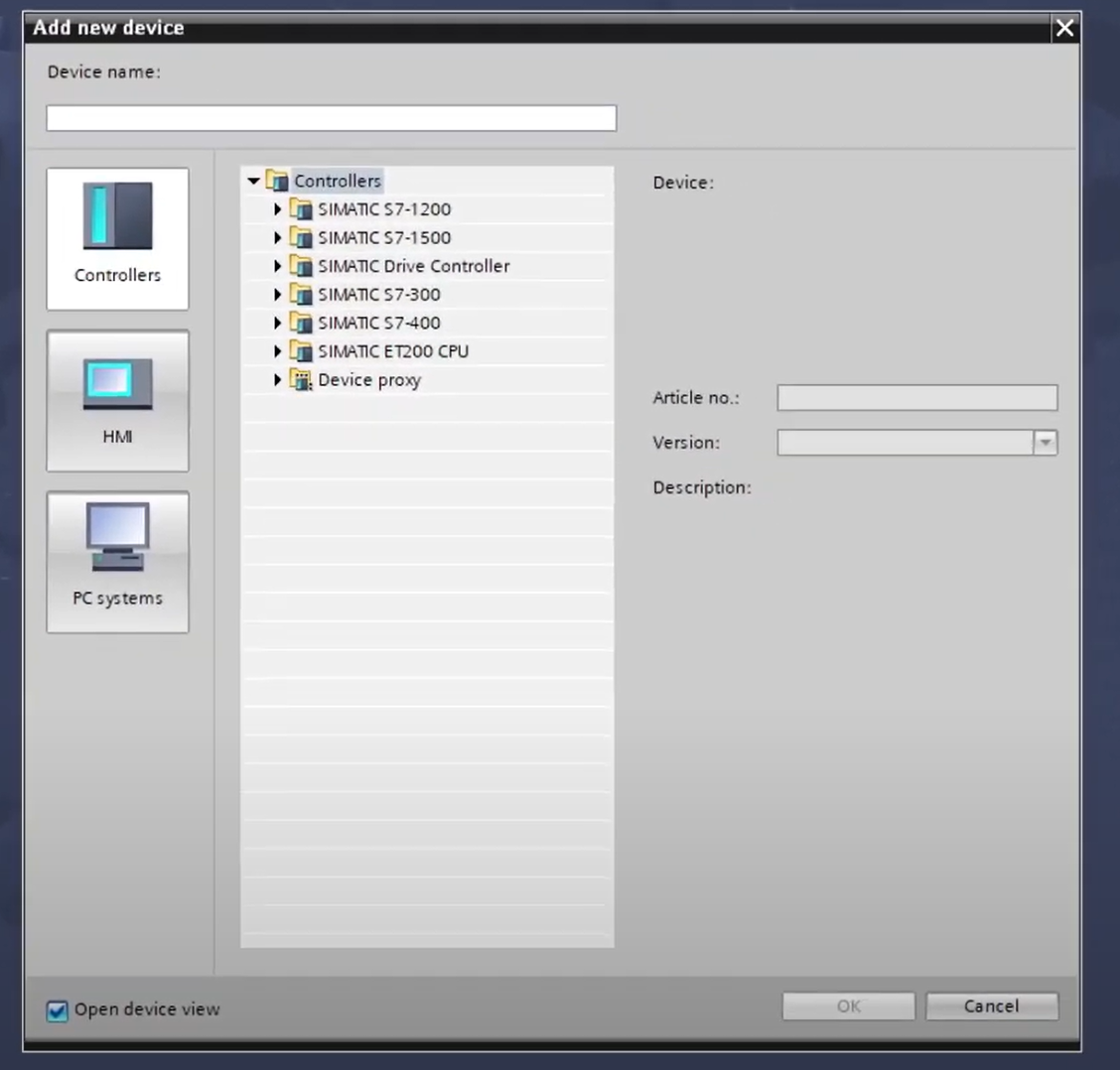Viewport: 1120px width, 1070px height.
Task: Select the SIMATIC S7-1200 tree label
Action: coord(384,209)
